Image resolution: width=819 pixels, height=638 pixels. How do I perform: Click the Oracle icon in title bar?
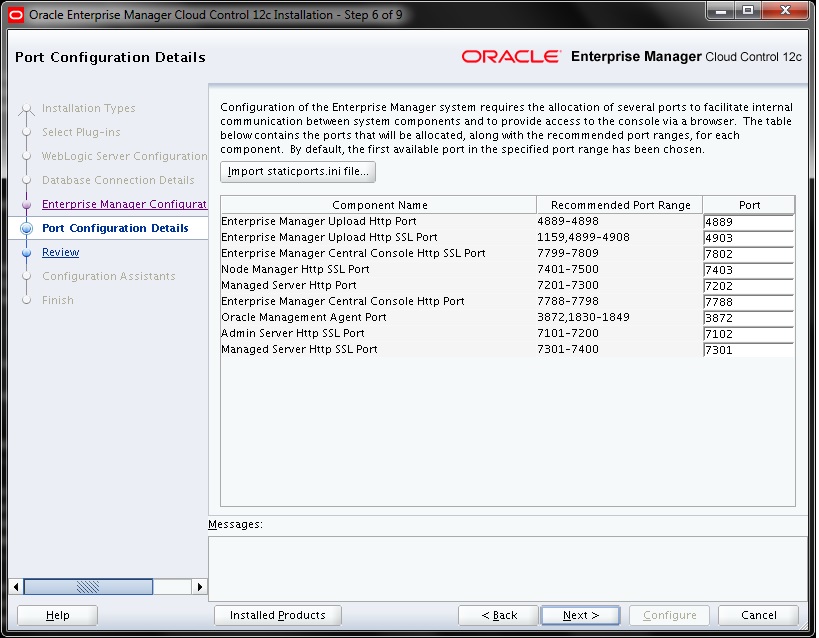click(16, 15)
